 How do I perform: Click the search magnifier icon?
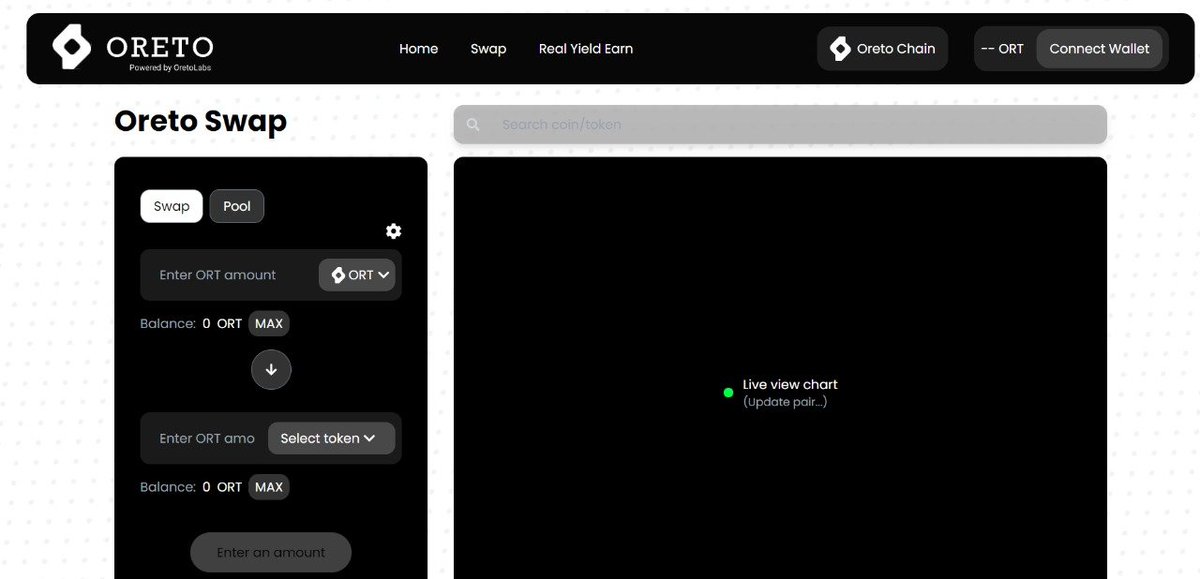coord(473,125)
